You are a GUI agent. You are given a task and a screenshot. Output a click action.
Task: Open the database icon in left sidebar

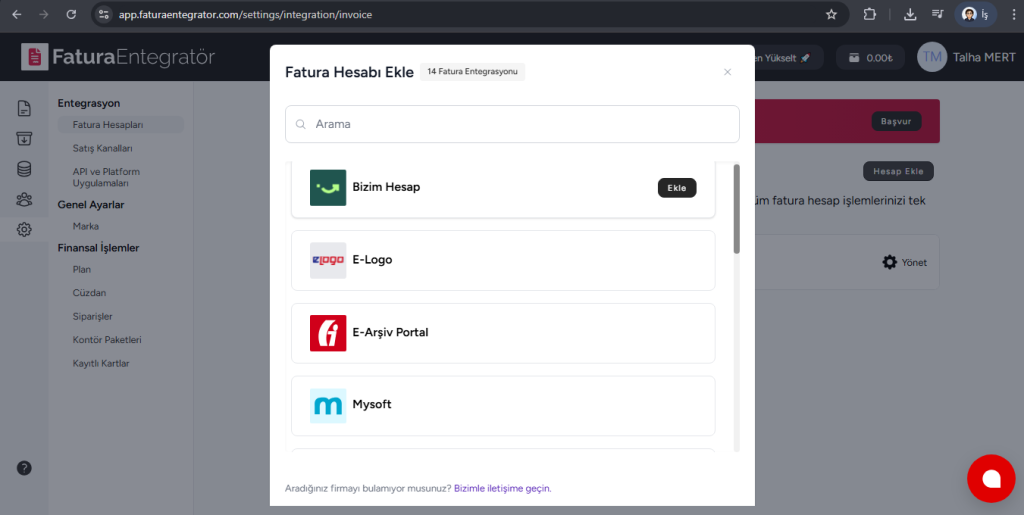pos(24,169)
